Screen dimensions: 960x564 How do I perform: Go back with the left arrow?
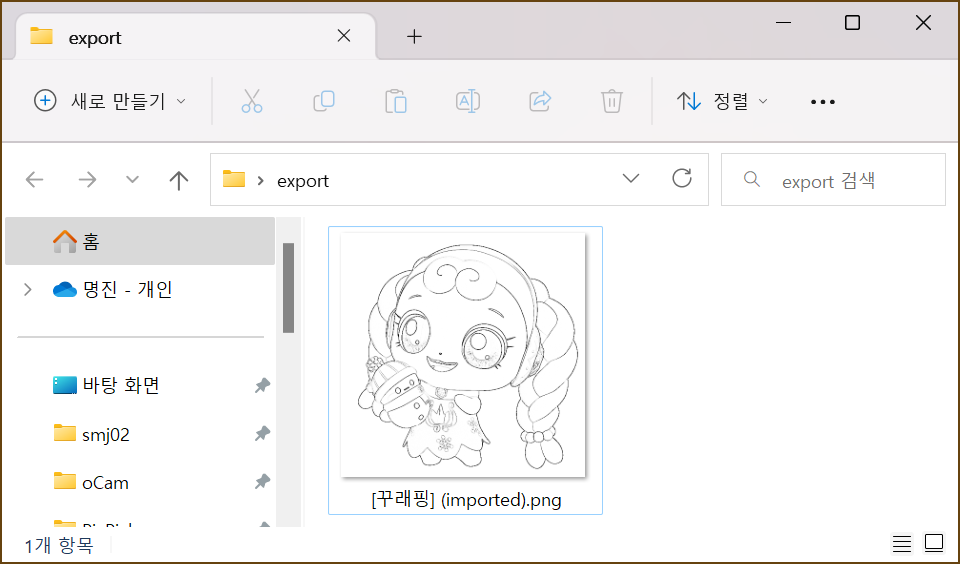pos(35,179)
